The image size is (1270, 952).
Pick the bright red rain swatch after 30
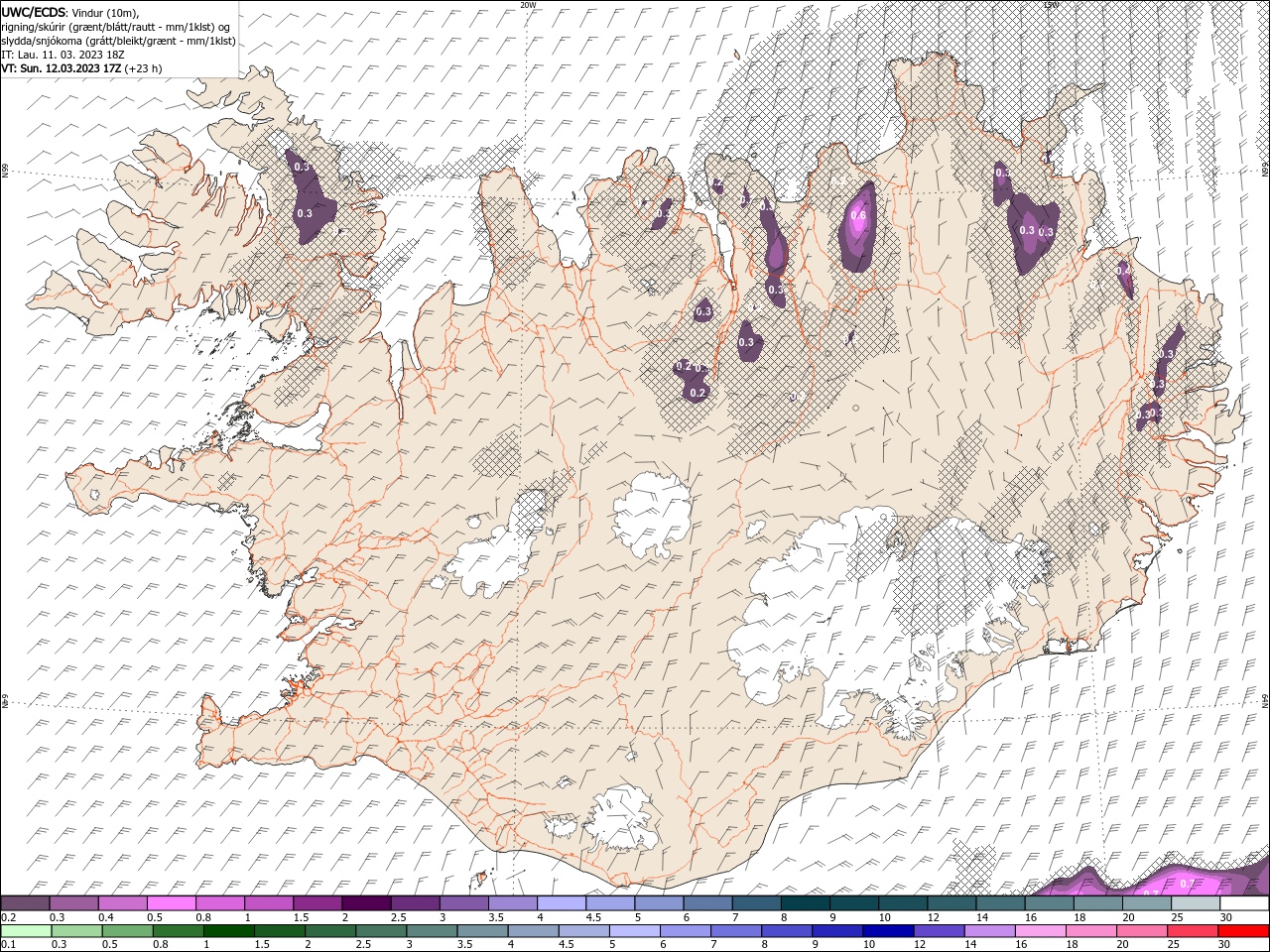pos(1242,931)
